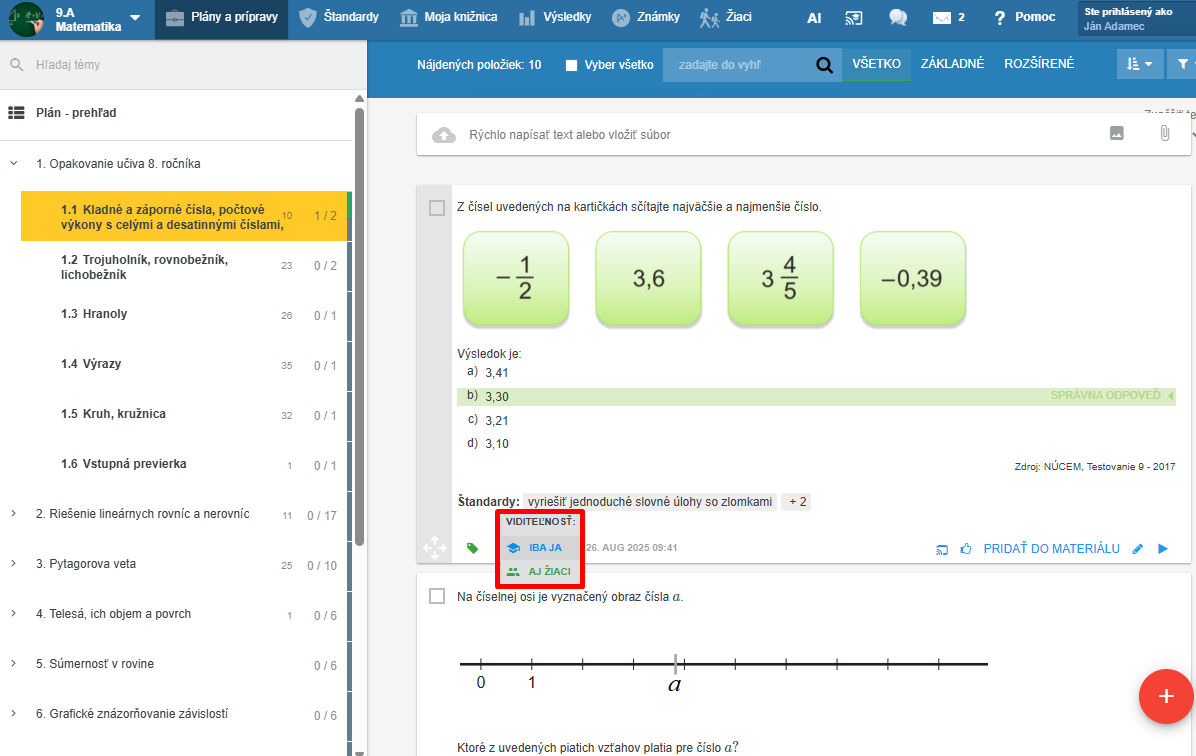The image size is (1196, 756).
Task: Collapse '1. Opakovanie učiva 8. ročníka' section
Action: (x=14, y=163)
